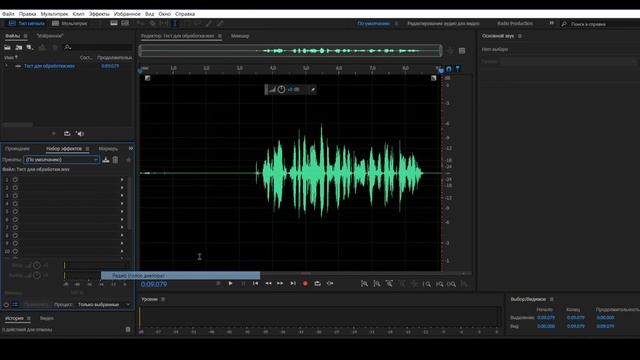Click the skip selection transport icon
This screenshot has width=640, height=360.
(x=330, y=283)
